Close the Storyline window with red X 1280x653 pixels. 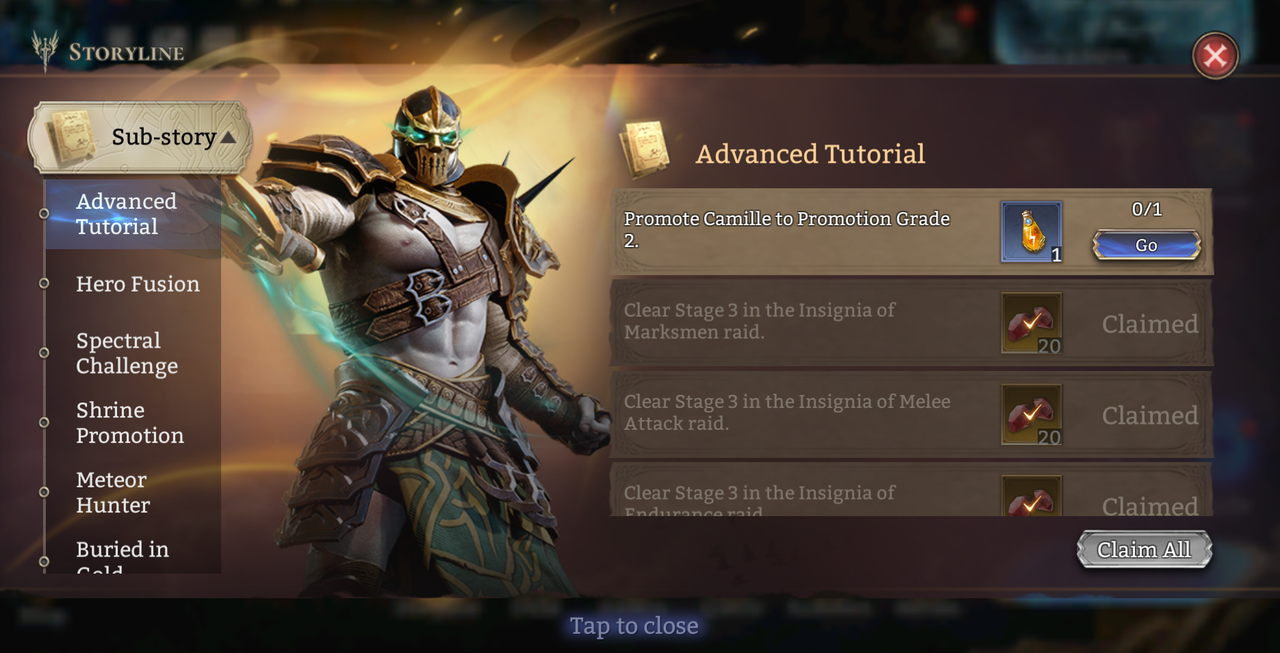pos(1215,56)
